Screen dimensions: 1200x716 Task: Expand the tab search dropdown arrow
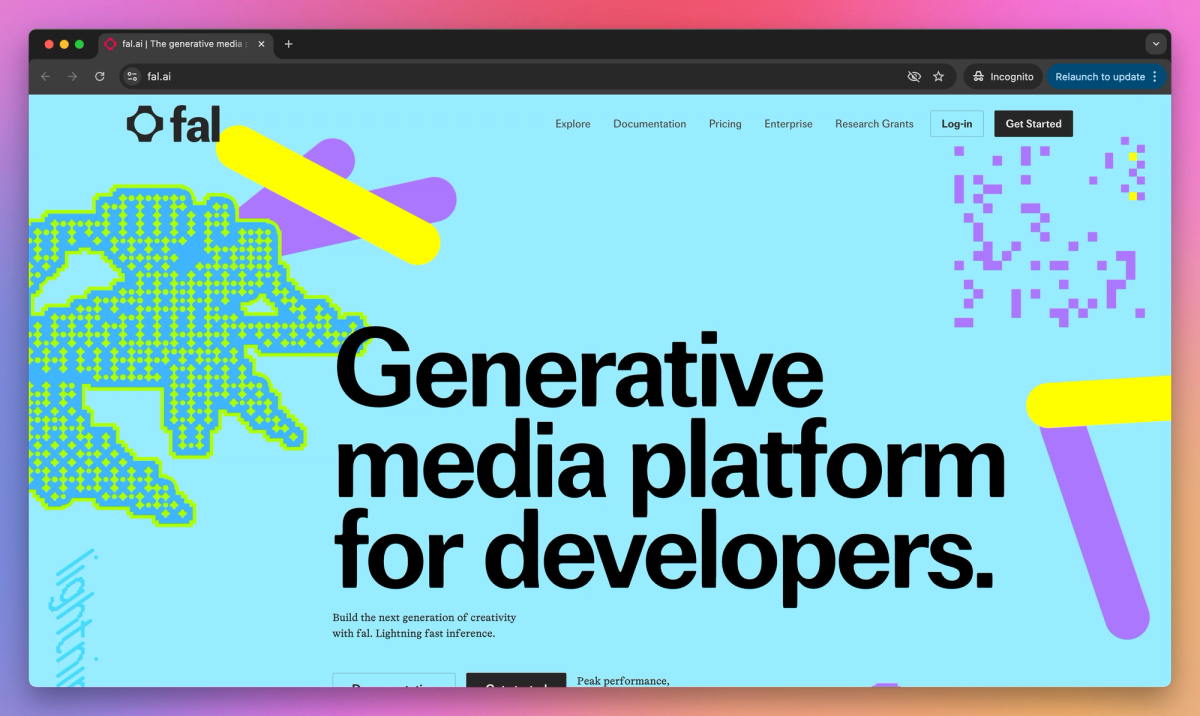coord(1155,44)
